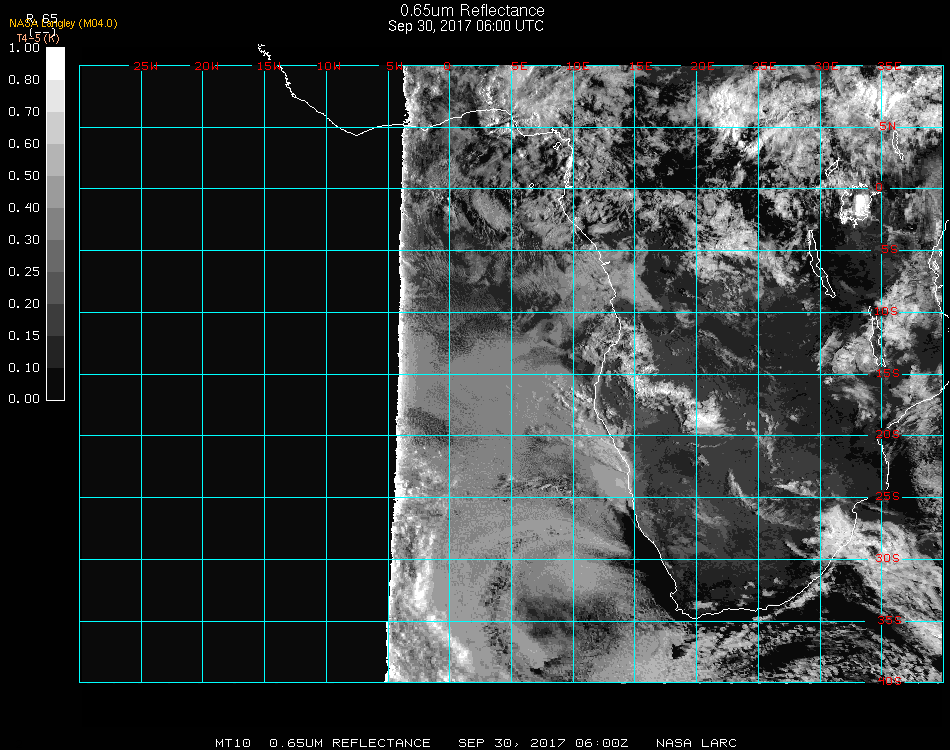Click the white top of the reflectance colorbar
Image resolution: width=950 pixels, height=750 pixels.
click(x=55, y=63)
